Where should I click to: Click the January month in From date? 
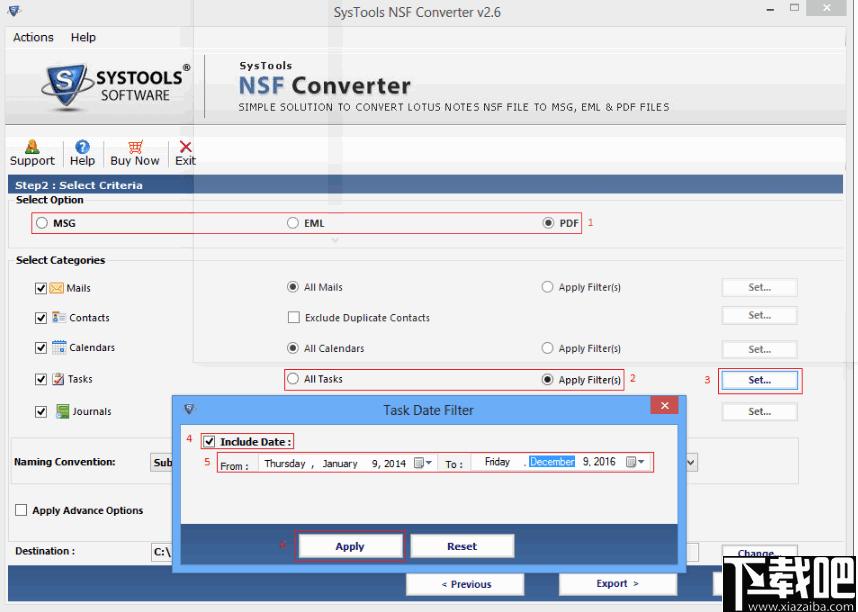(x=340, y=464)
